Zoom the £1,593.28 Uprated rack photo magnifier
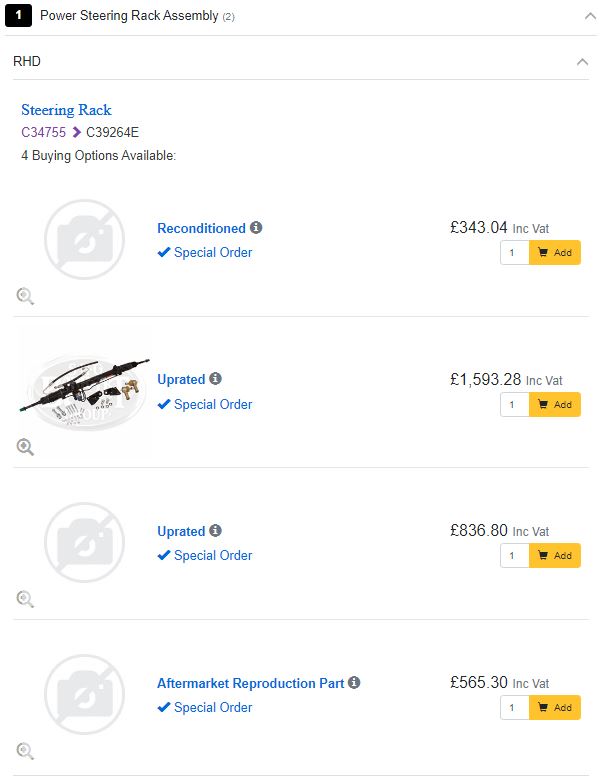600x783 pixels. [x=25, y=447]
